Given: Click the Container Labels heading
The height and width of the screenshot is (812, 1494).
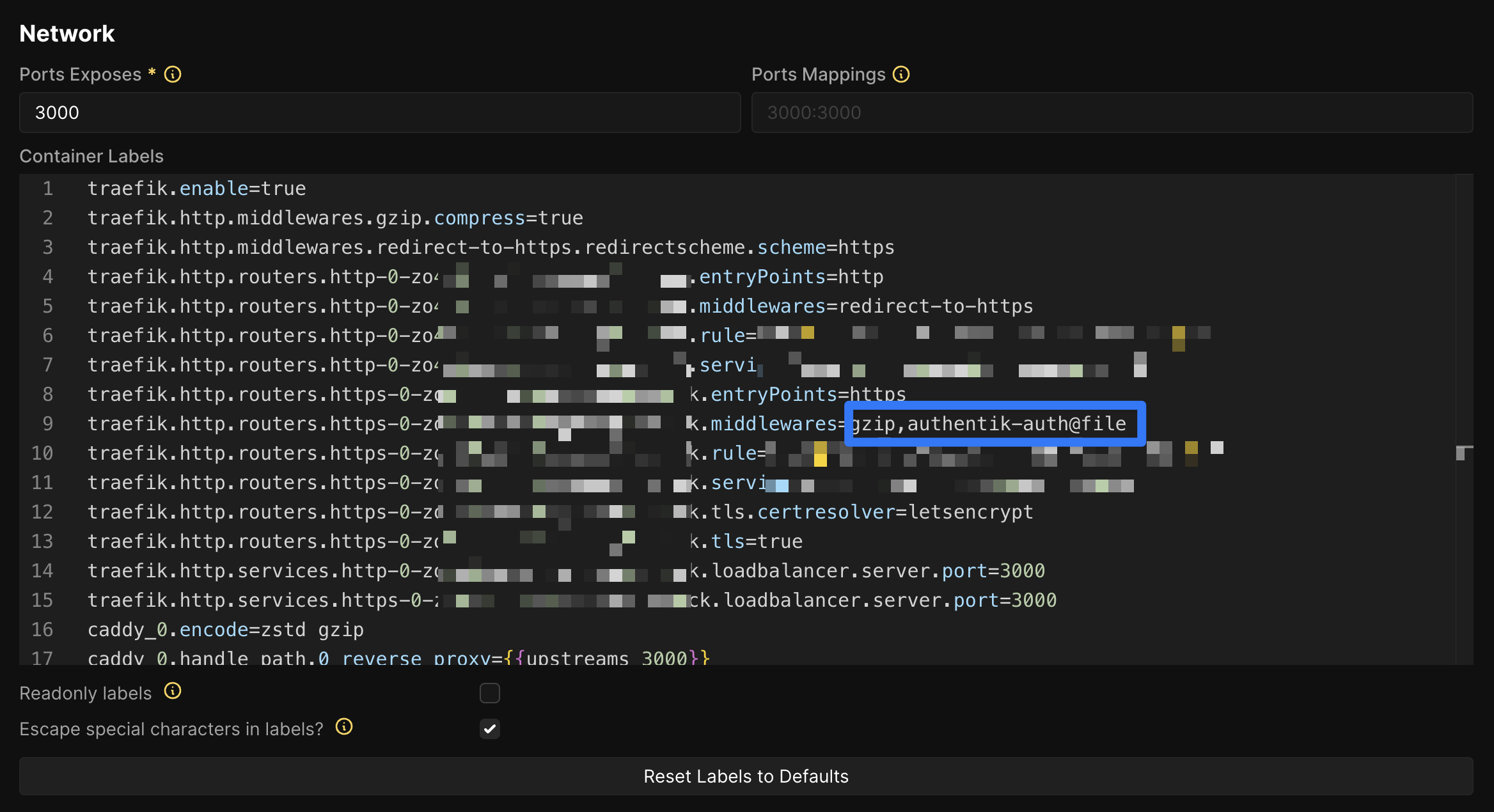Looking at the screenshot, I should (x=91, y=156).
